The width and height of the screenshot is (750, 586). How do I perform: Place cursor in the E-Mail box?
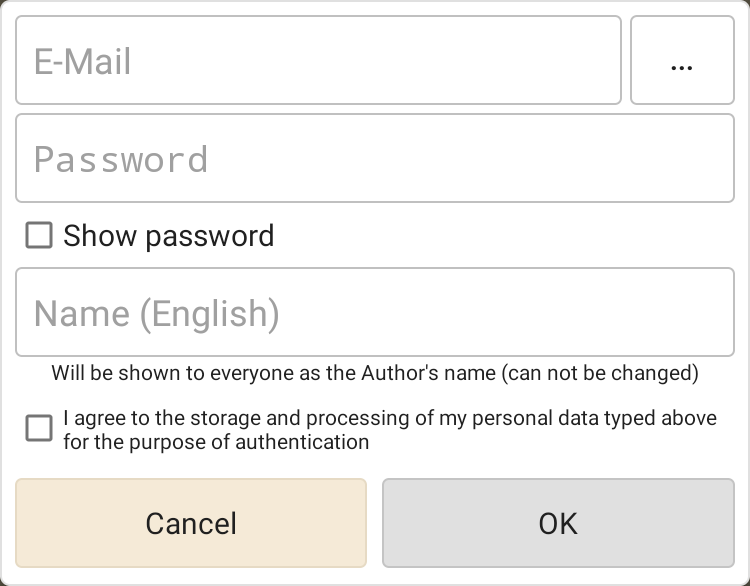[x=318, y=61]
